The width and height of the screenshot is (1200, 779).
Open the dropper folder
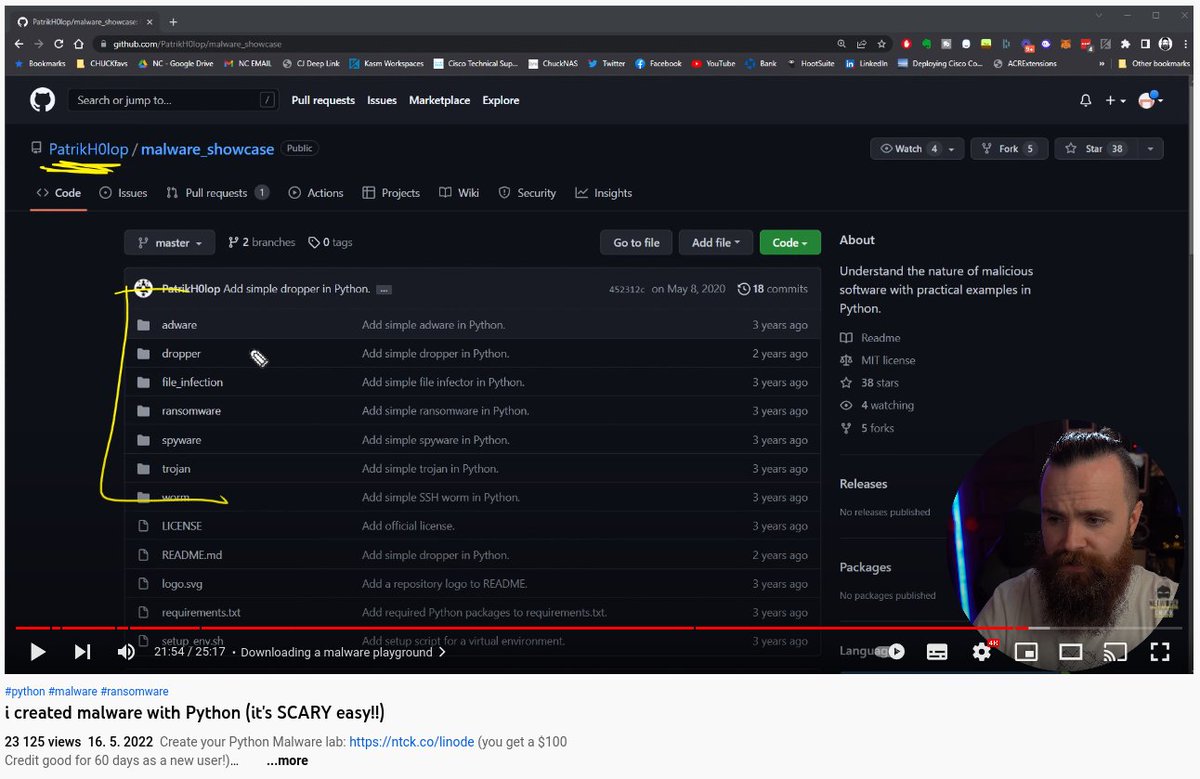coord(181,353)
